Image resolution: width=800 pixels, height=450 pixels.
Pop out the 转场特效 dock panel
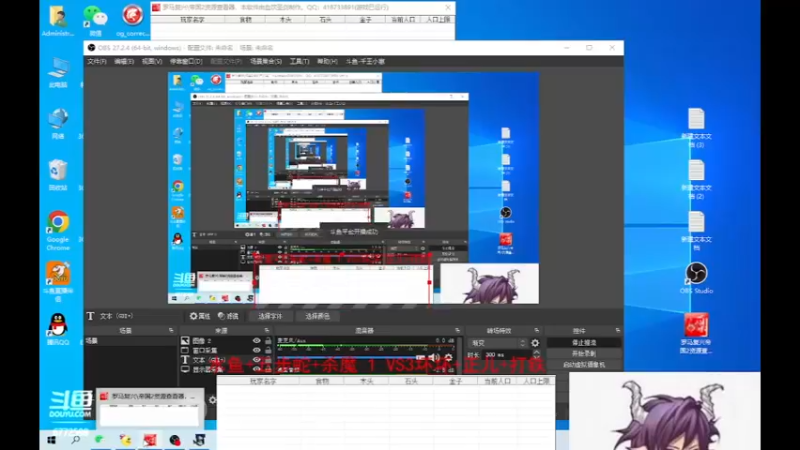[536, 331]
